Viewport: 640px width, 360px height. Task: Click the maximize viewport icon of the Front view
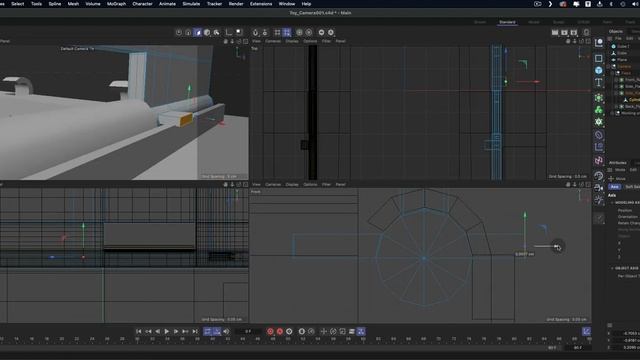click(588, 184)
